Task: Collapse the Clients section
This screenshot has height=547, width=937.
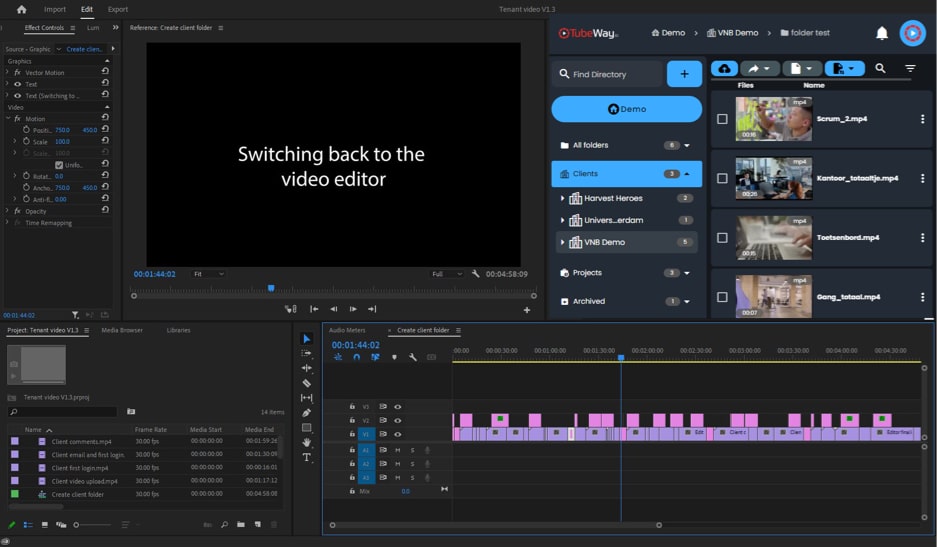Action: click(x=687, y=174)
